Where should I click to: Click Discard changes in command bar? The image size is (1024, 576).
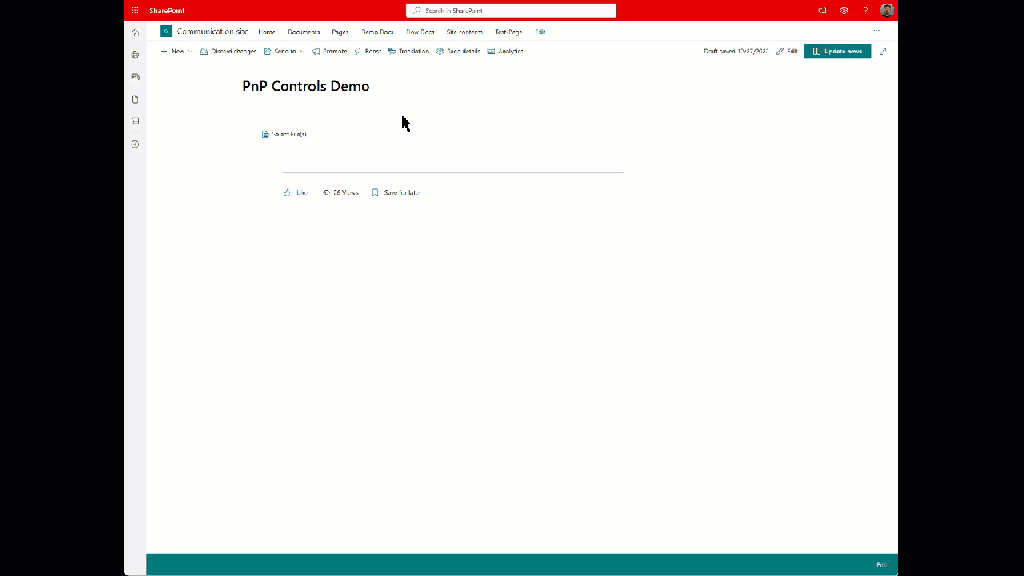pos(228,51)
